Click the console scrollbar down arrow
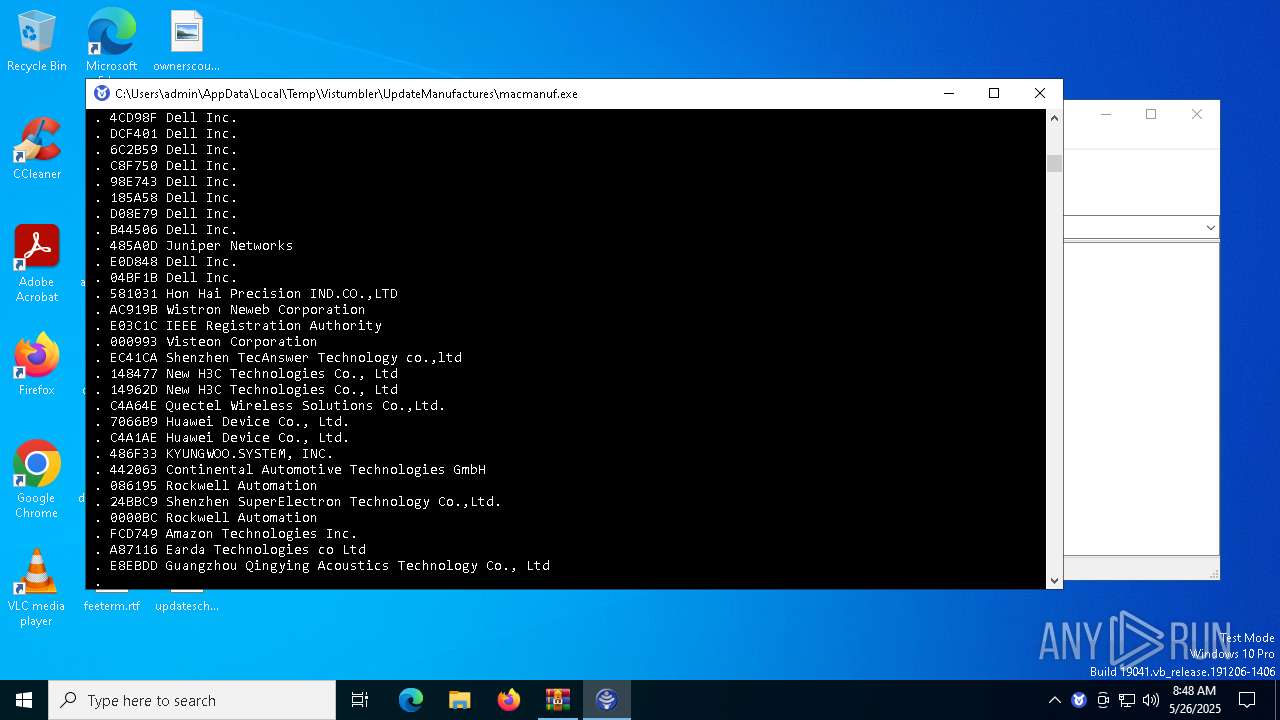Image resolution: width=1280 pixels, height=720 pixels. (1054, 580)
